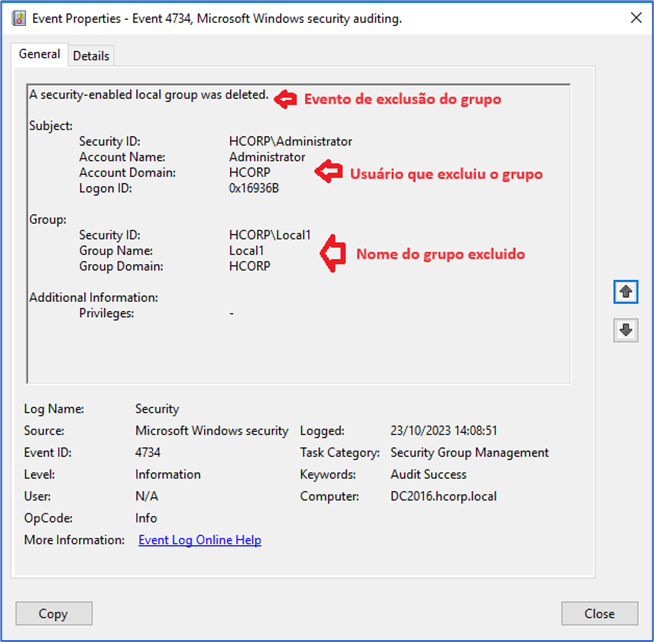Close the Event Properties window with X

coord(636,18)
